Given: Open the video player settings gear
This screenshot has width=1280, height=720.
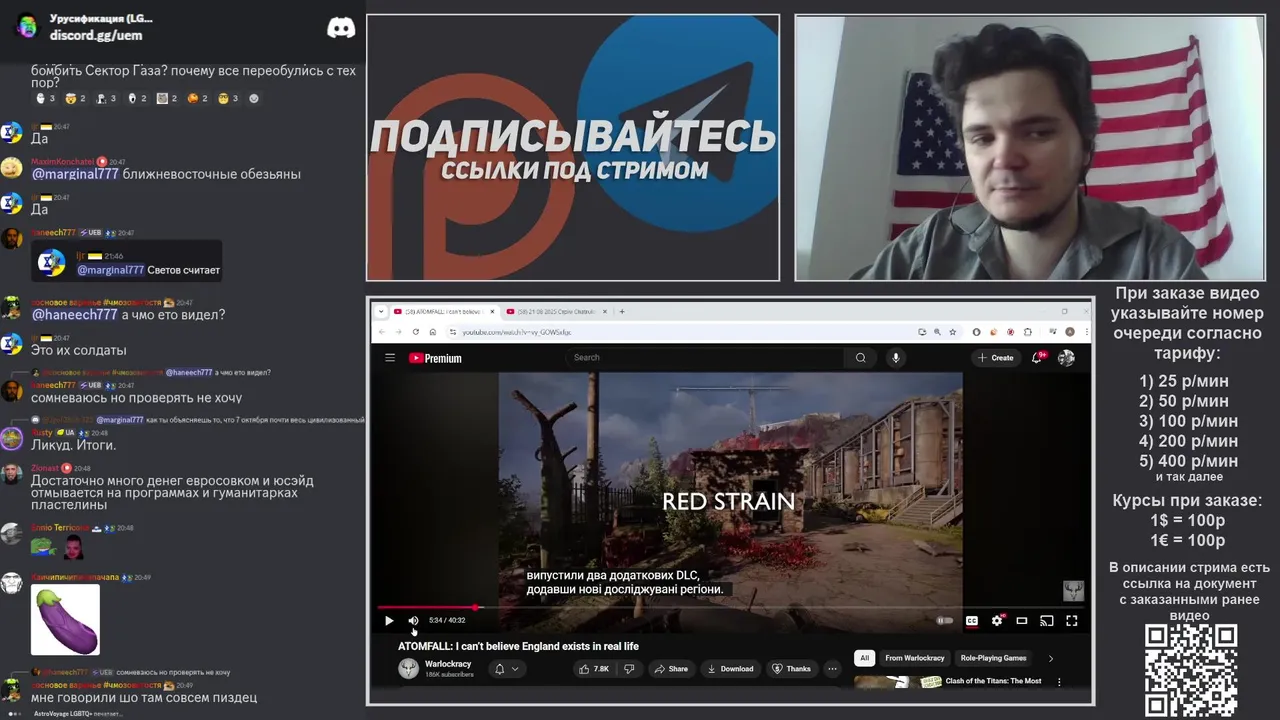Looking at the screenshot, I should (x=997, y=621).
